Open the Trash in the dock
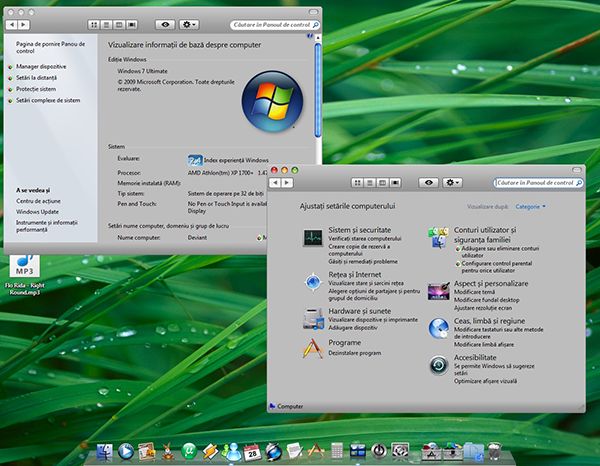Image resolution: width=600 pixels, height=466 pixels. 494,451
